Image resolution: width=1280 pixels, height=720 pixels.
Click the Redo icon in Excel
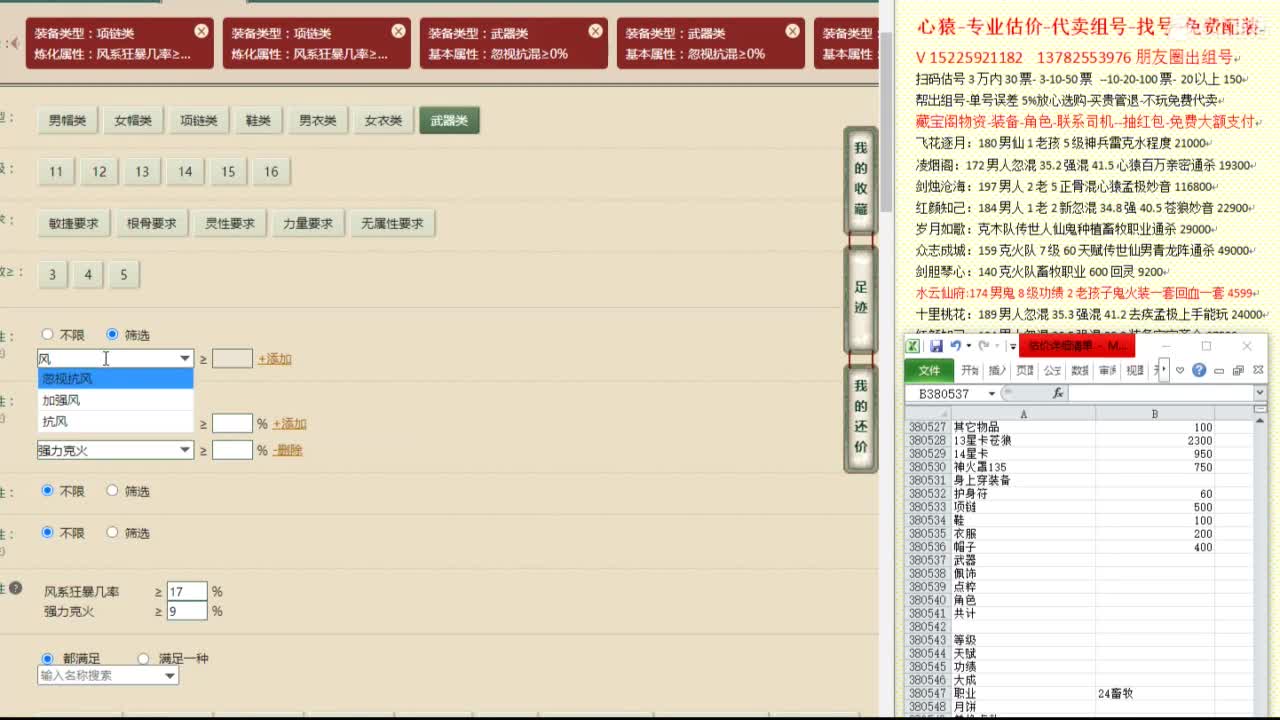coord(983,346)
